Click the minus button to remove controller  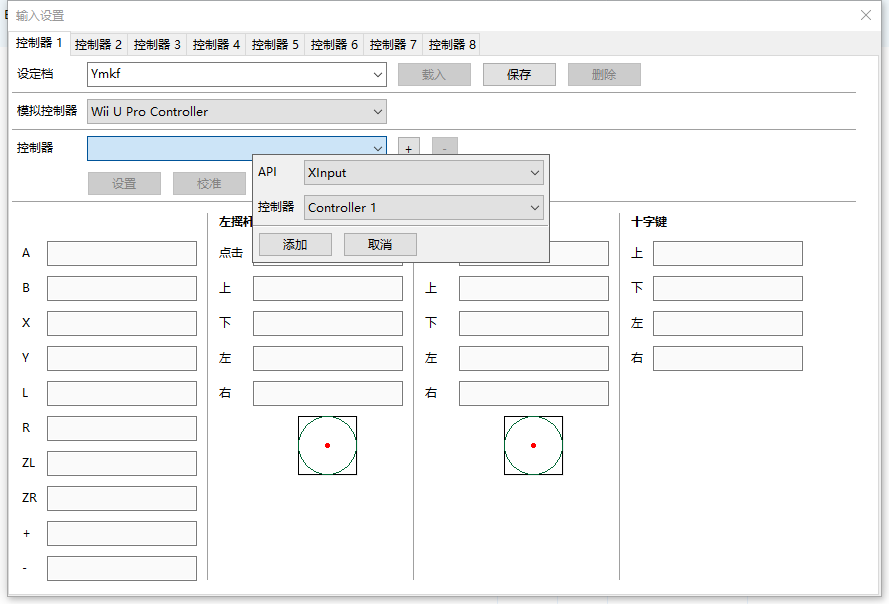point(444,148)
